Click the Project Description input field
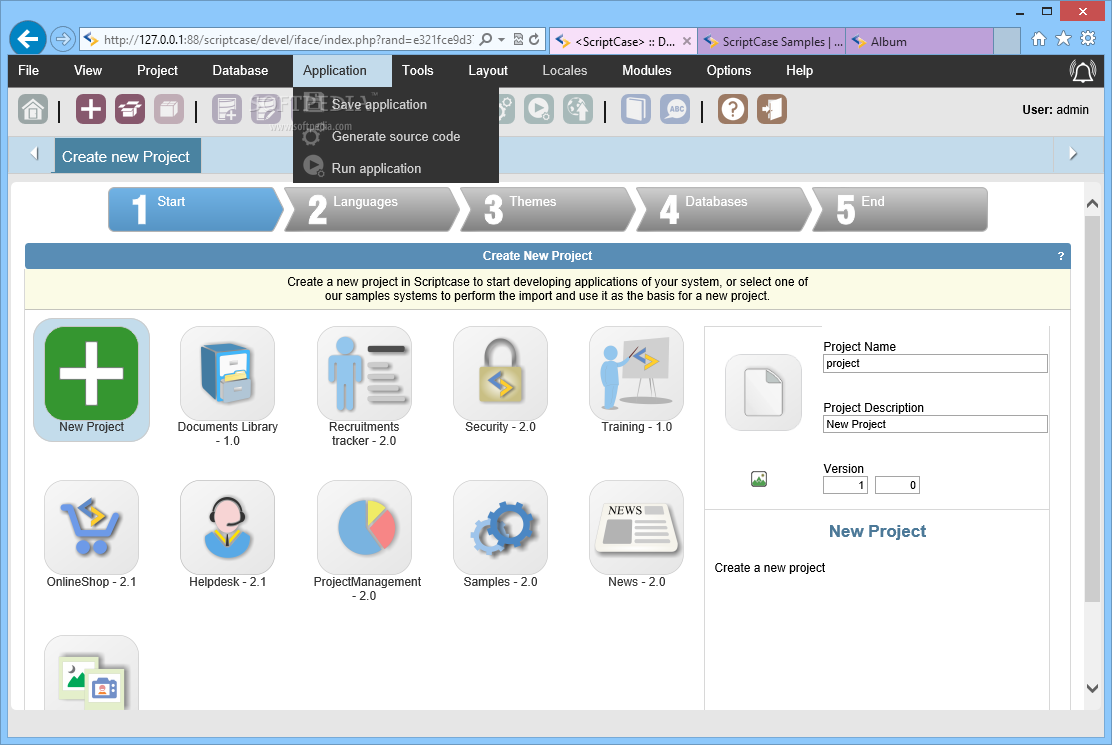 tap(935, 424)
